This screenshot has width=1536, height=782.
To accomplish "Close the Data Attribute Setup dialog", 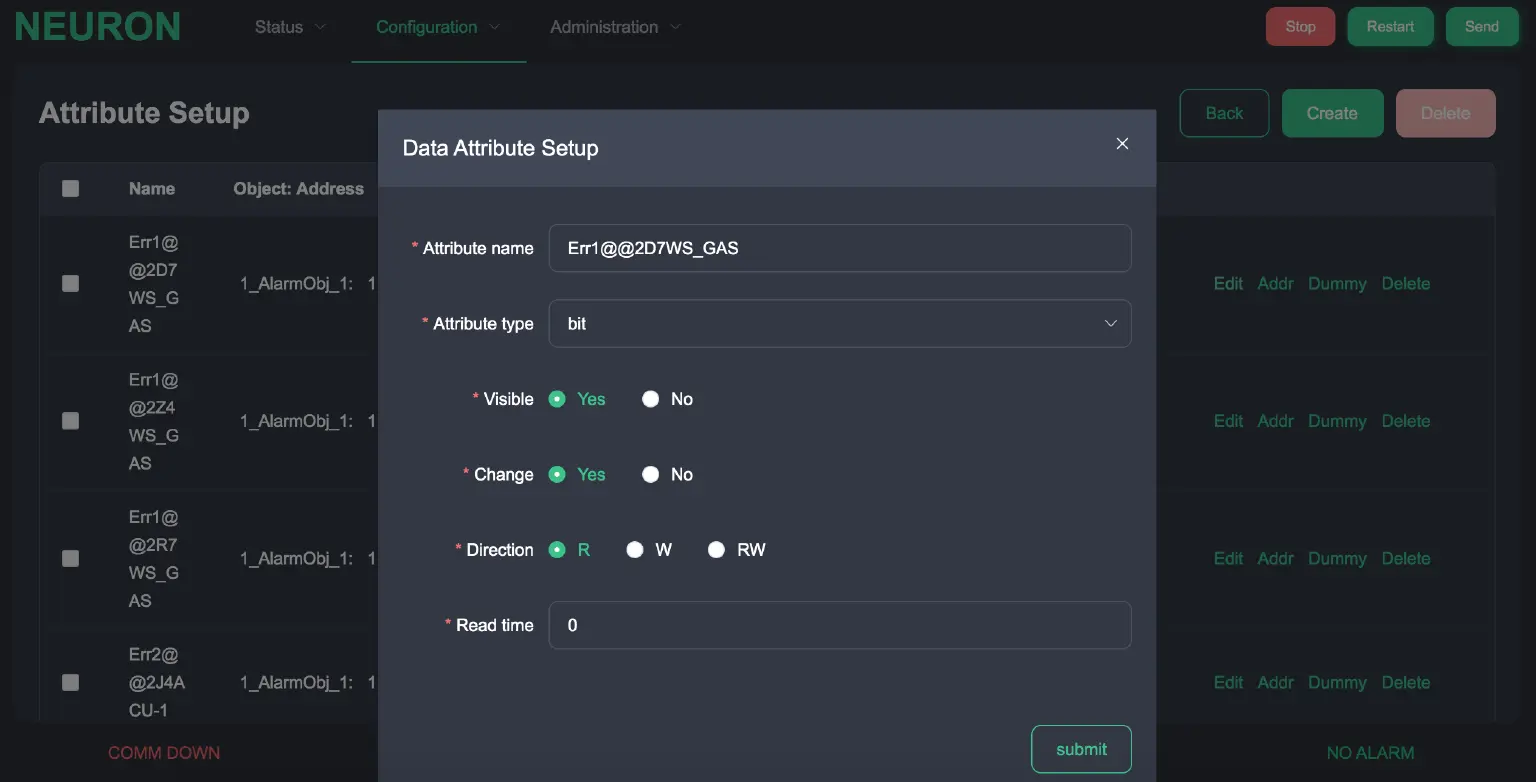I will click(1122, 144).
